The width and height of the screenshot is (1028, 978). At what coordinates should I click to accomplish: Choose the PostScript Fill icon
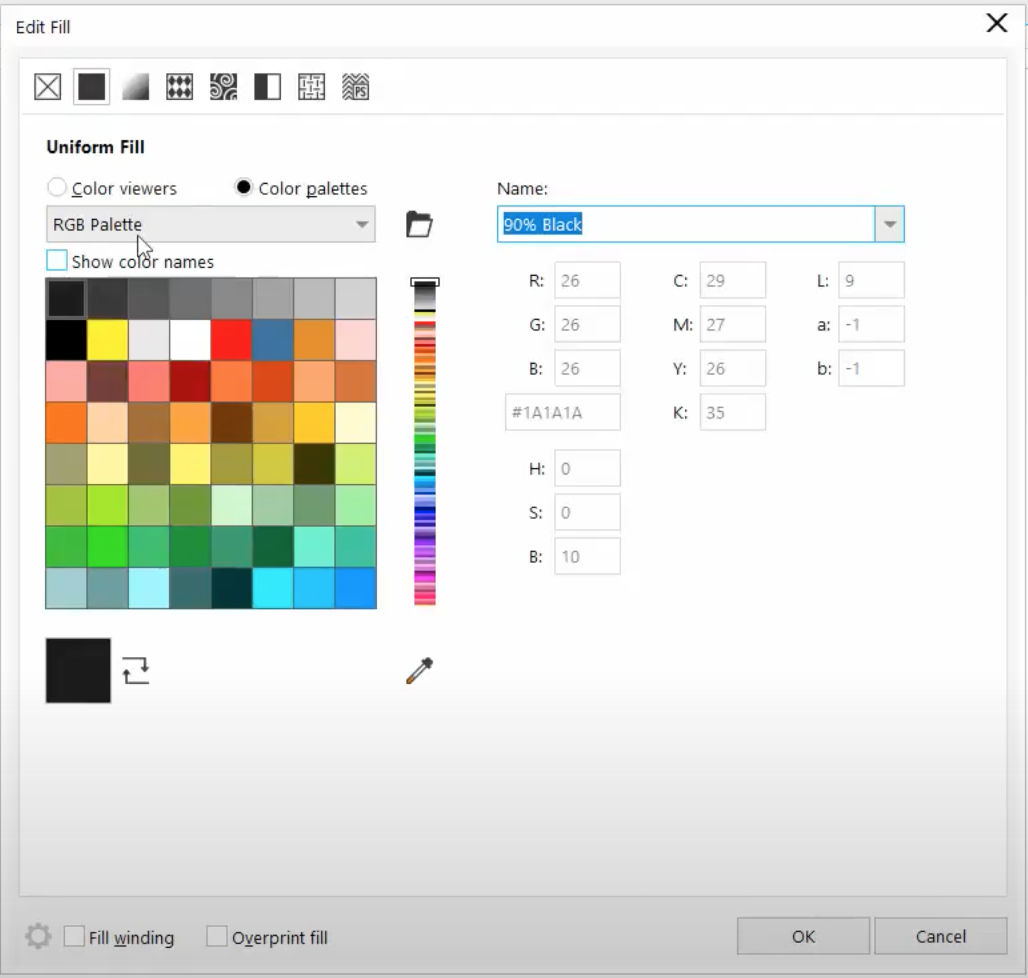point(355,87)
